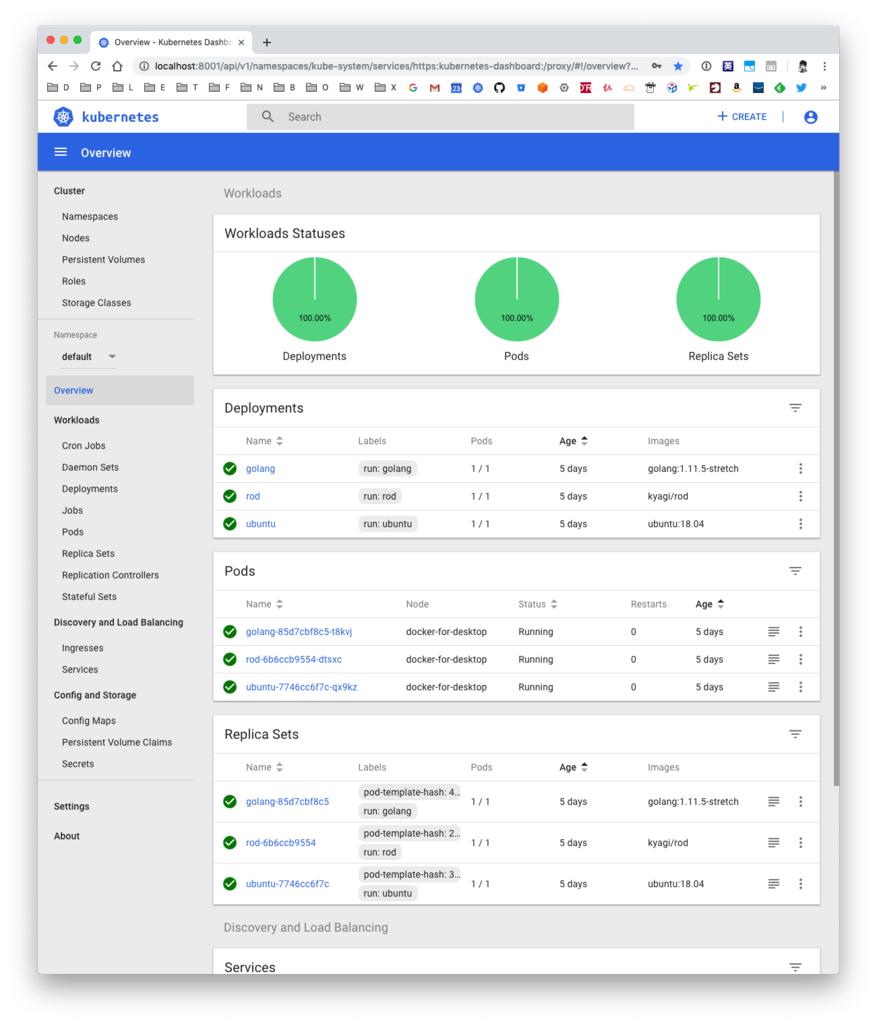The image size is (877, 1024).
Task: Click the Pods pie chart
Action: click(517, 298)
